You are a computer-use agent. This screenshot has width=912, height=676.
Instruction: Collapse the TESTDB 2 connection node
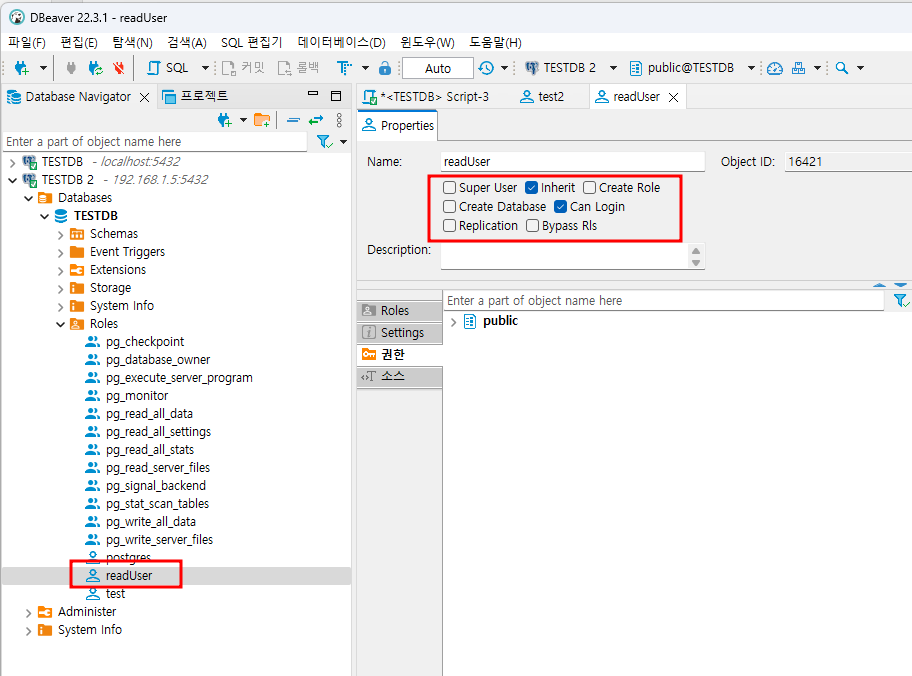point(12,180)
